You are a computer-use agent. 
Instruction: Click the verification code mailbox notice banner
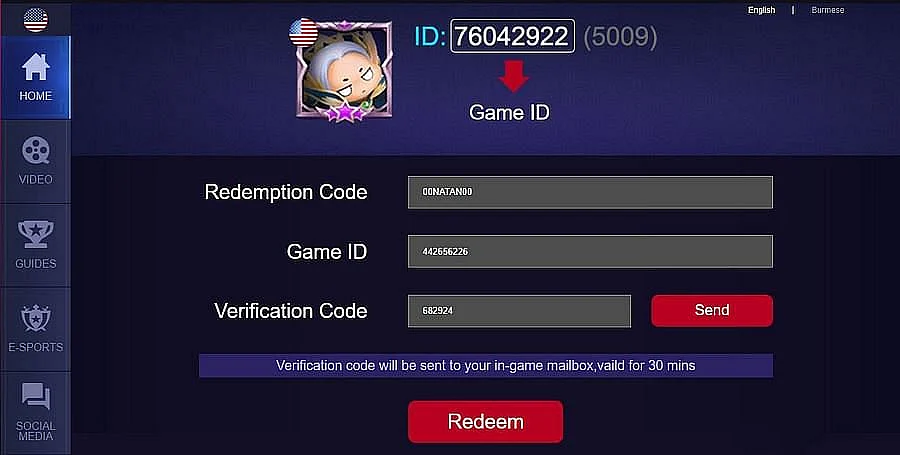pyautogui.click(x=486, y=365)
